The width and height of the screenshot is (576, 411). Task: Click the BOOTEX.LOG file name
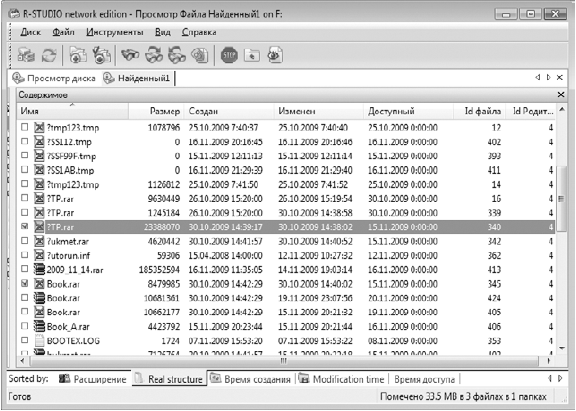[x=73, y=341]
